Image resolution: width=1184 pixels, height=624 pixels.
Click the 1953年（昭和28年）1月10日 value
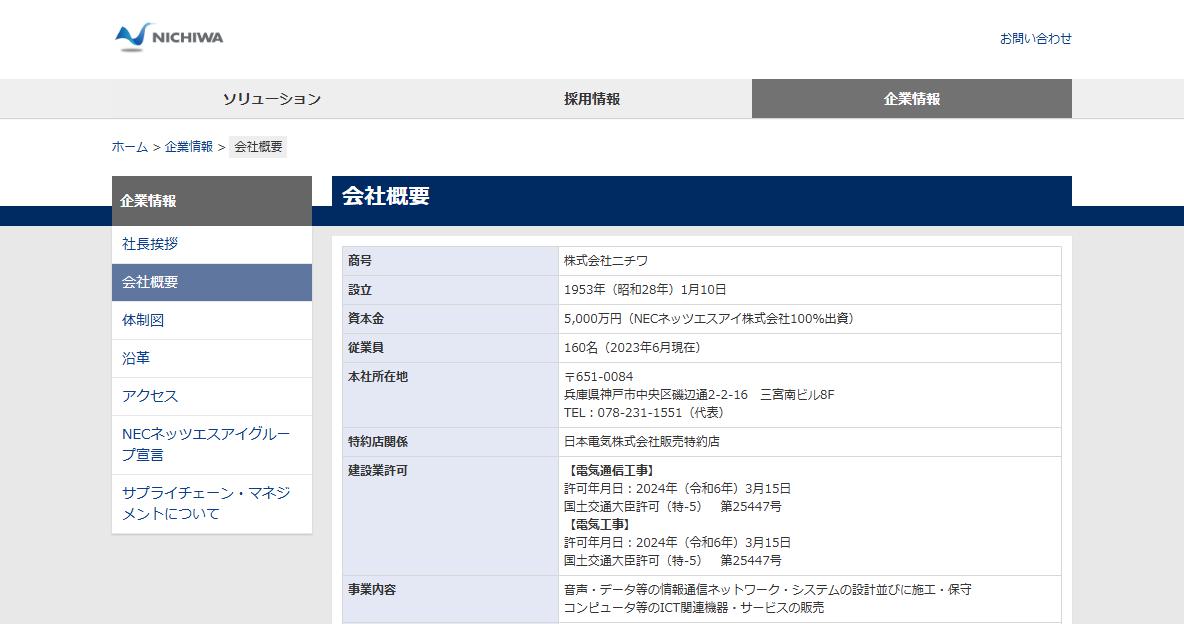pos(645,289)
